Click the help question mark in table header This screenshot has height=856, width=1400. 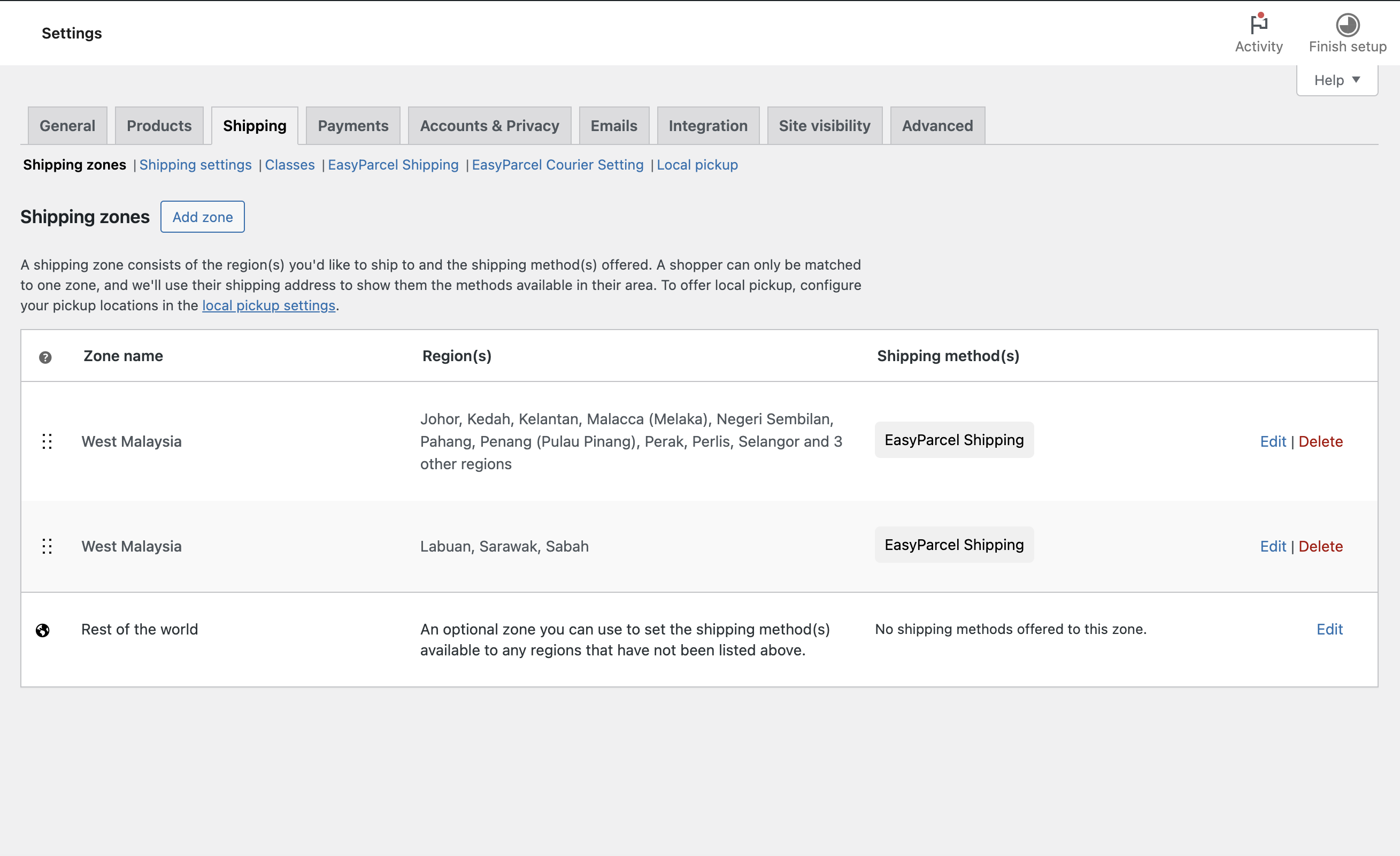(x=45, y=357)
